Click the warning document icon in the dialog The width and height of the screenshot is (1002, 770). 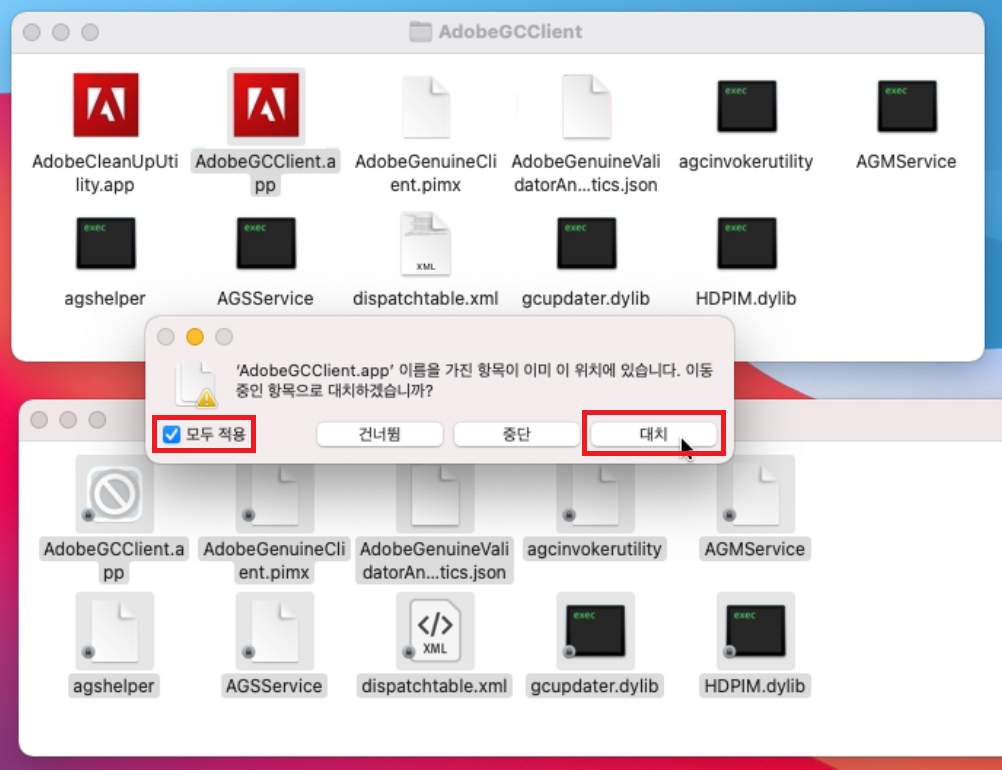coord(196,384)
